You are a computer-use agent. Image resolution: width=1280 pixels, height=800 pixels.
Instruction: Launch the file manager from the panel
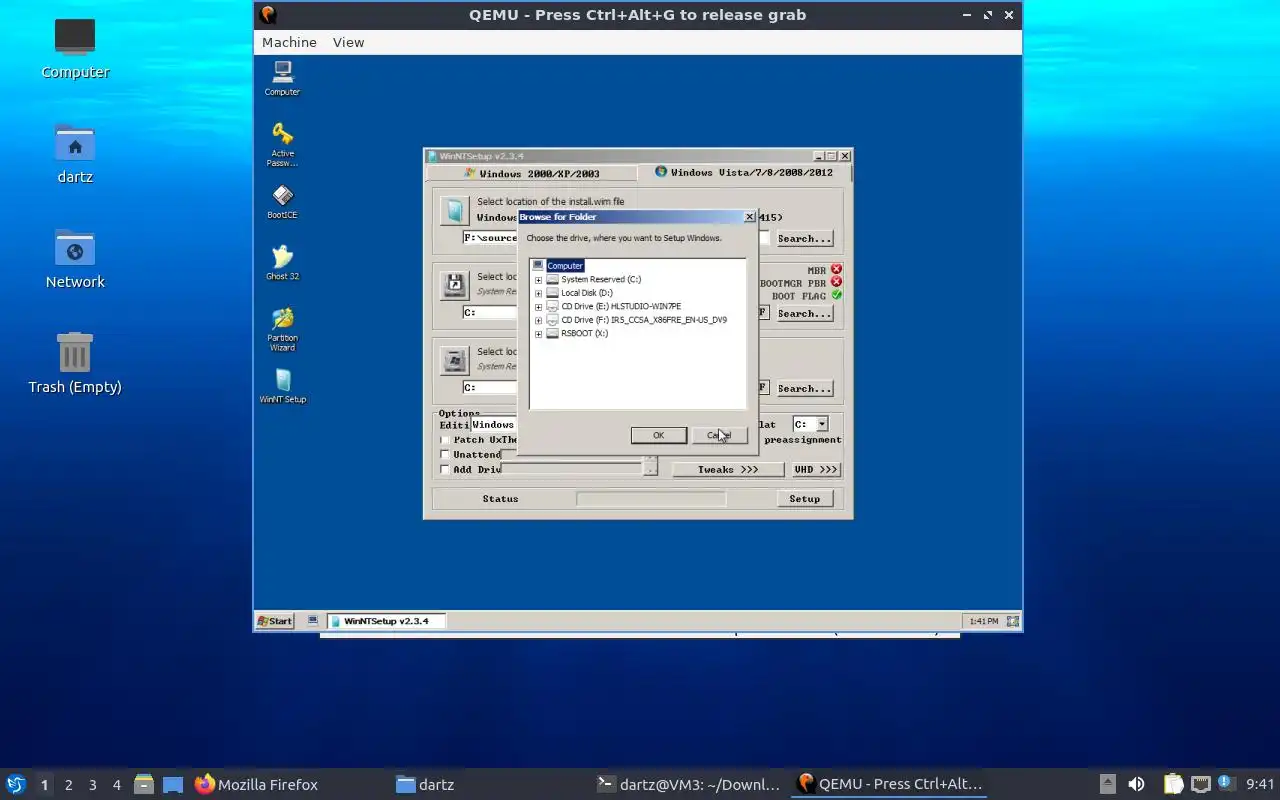point(143,784)
